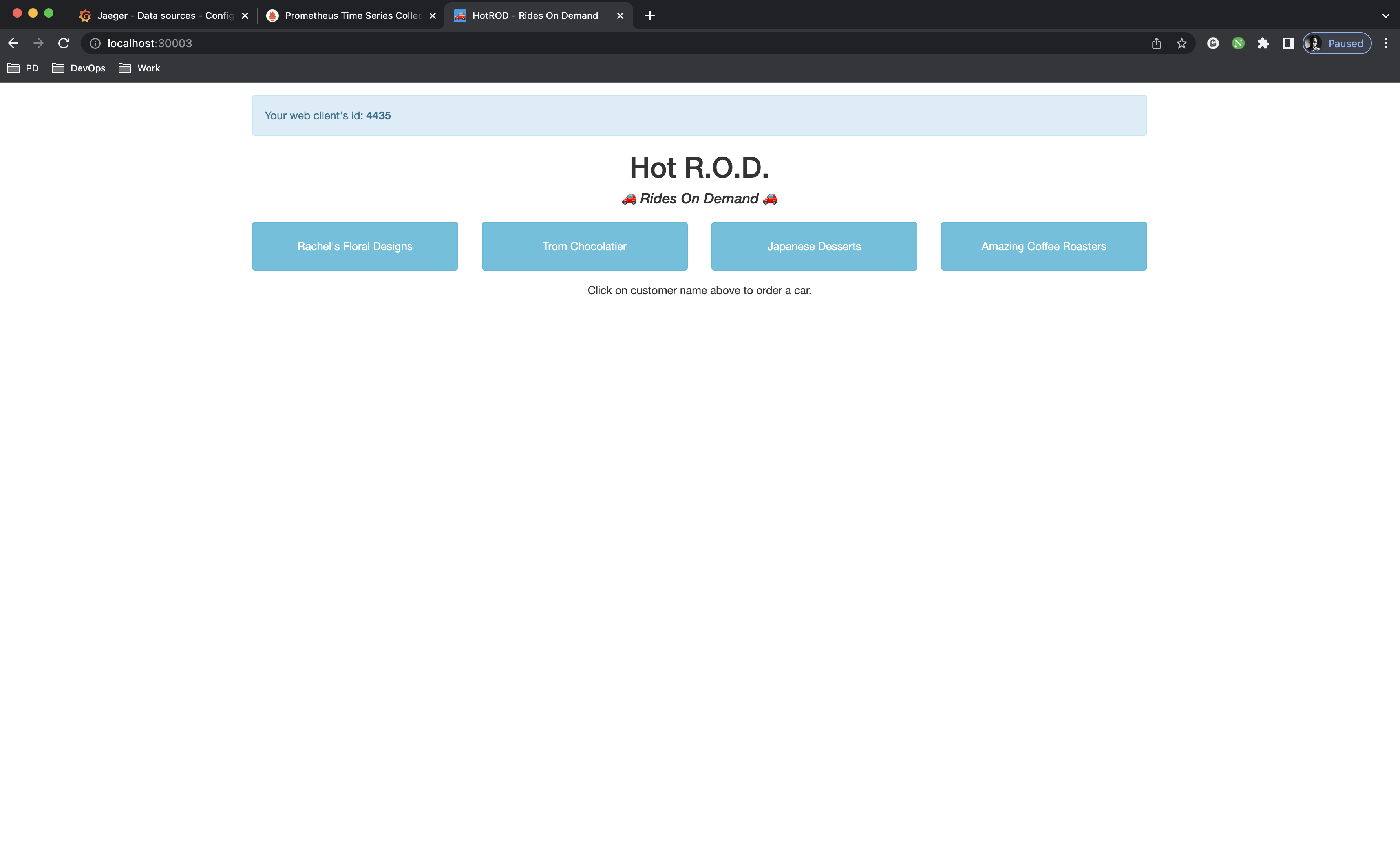Click the site information icon
Viewport: 1400px width, 842px height.
pyautogui.click(x=95, y=43)
